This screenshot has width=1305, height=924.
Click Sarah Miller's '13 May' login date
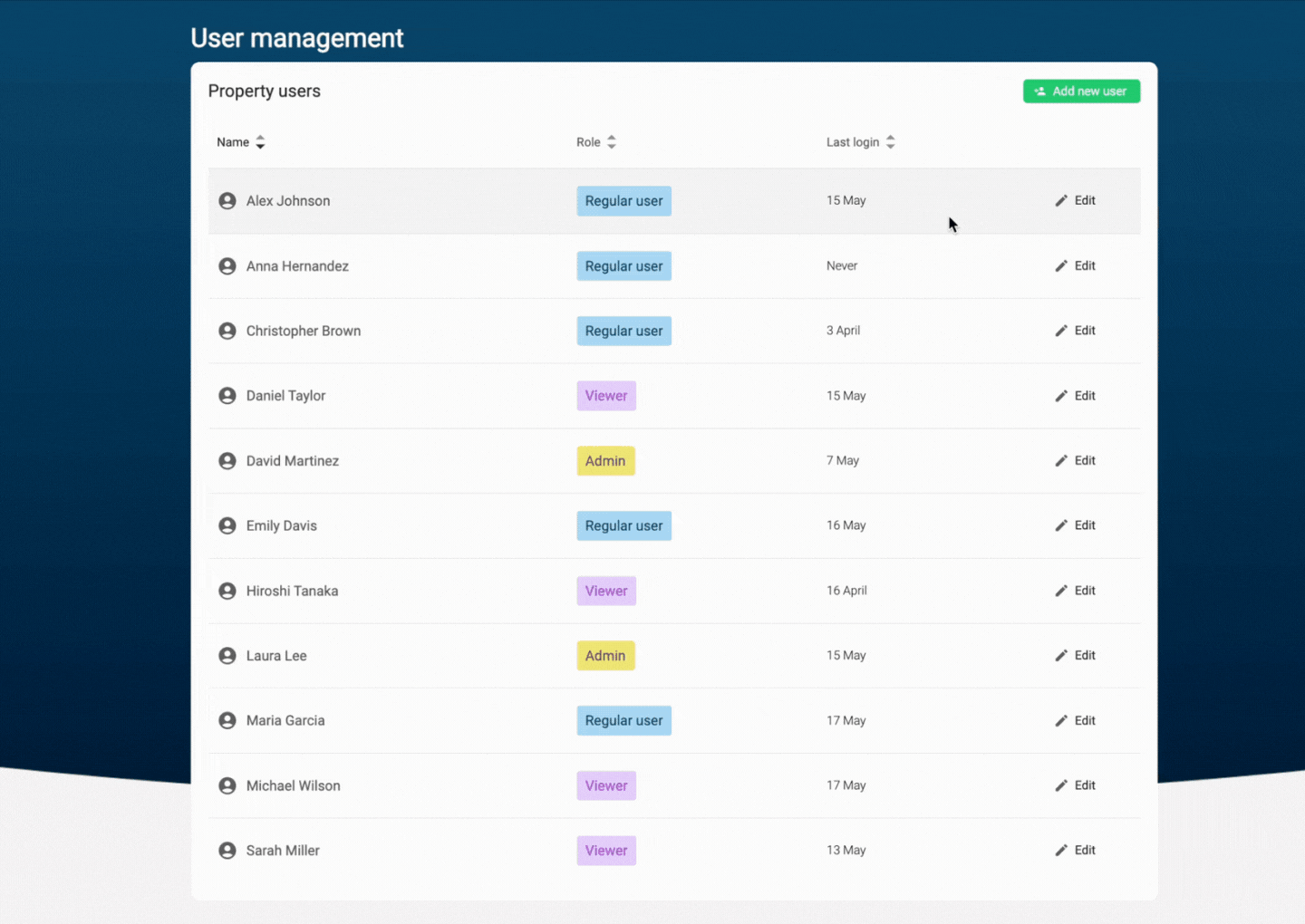tap(846, 850)
